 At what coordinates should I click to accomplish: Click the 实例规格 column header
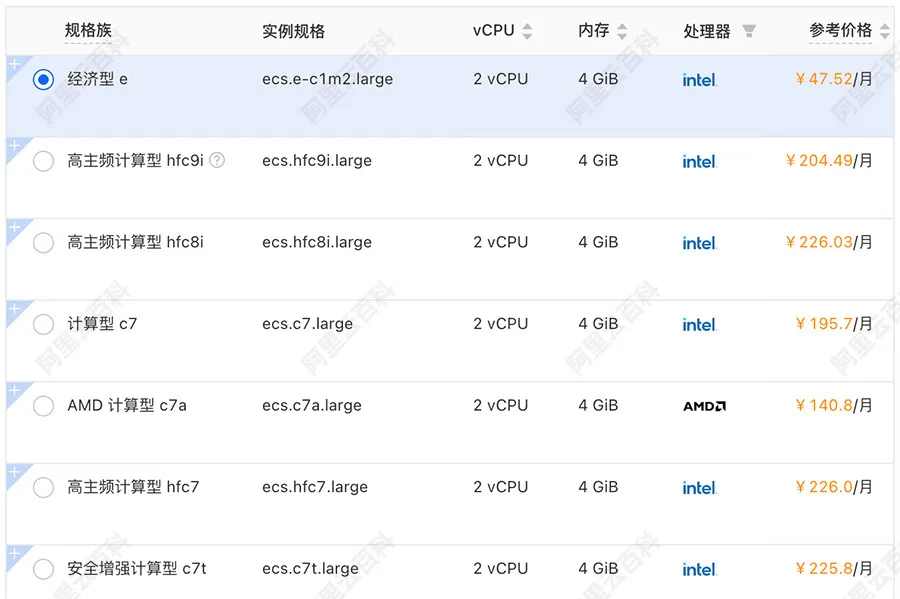point(293,31)
